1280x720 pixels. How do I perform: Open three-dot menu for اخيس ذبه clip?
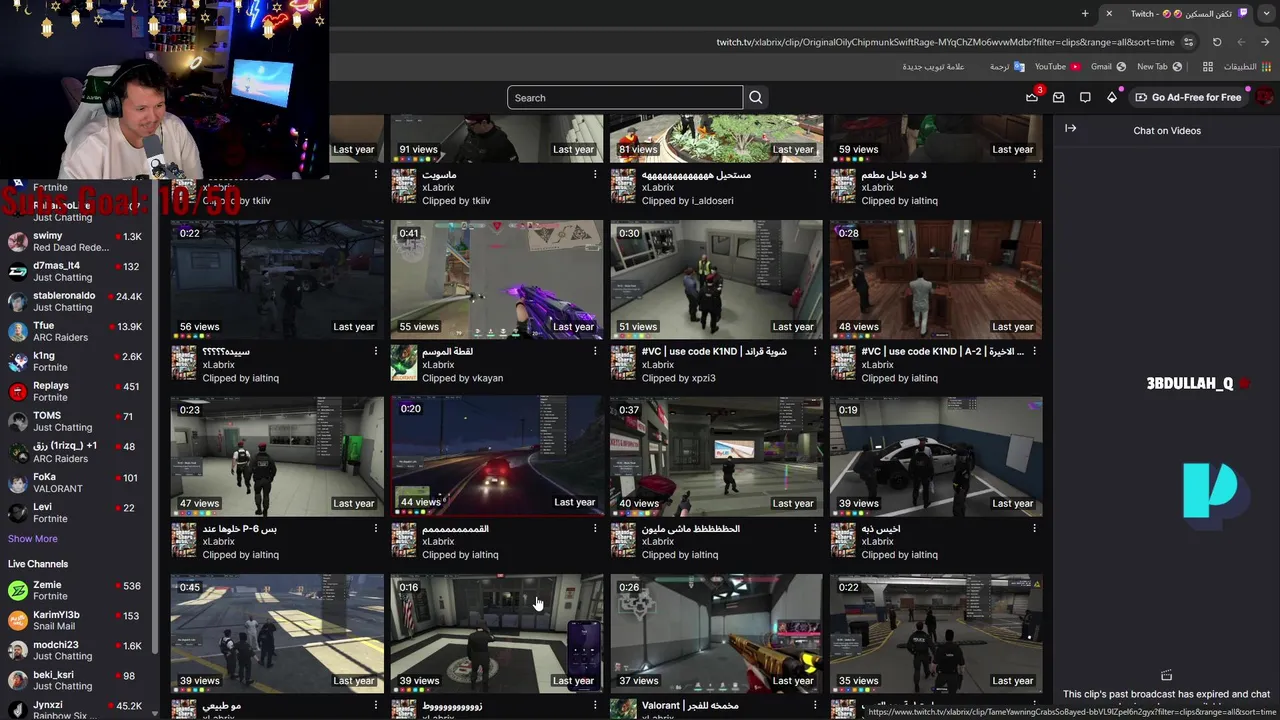(x=1034, y=528)
